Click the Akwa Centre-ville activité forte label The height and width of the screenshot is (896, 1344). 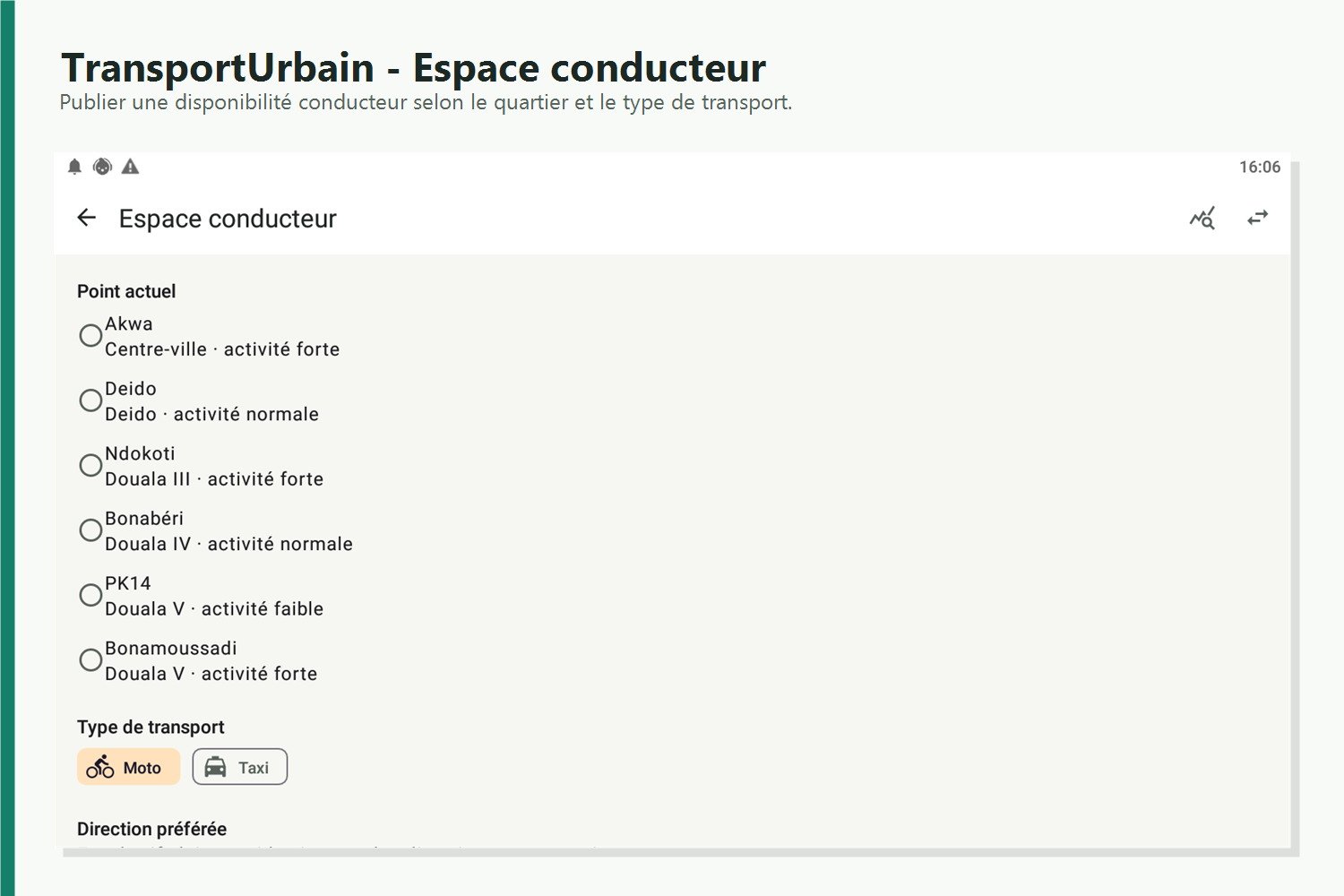[x=222, y=336]
